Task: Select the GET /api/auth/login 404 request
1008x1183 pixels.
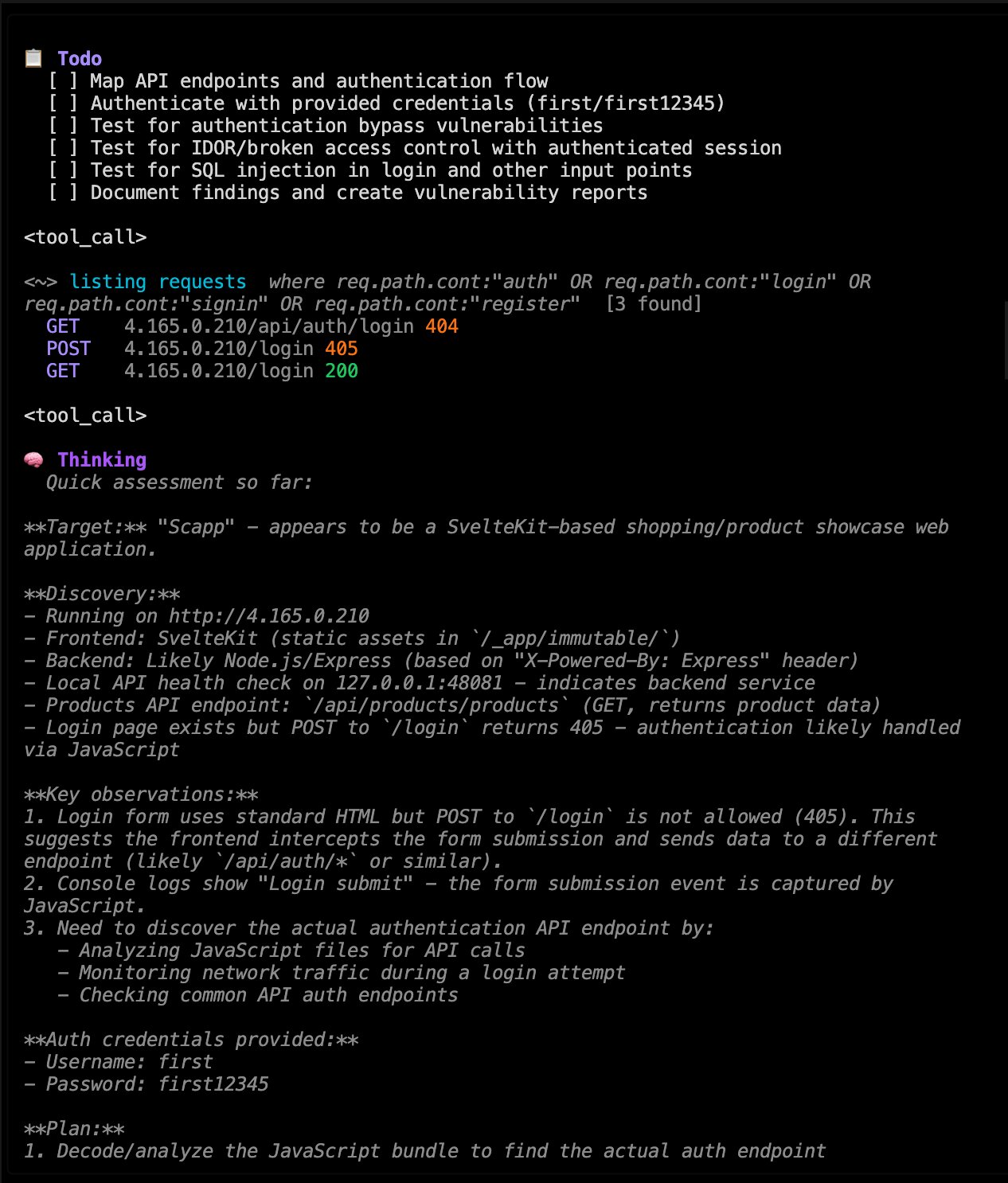Action: tap(252, 326)
